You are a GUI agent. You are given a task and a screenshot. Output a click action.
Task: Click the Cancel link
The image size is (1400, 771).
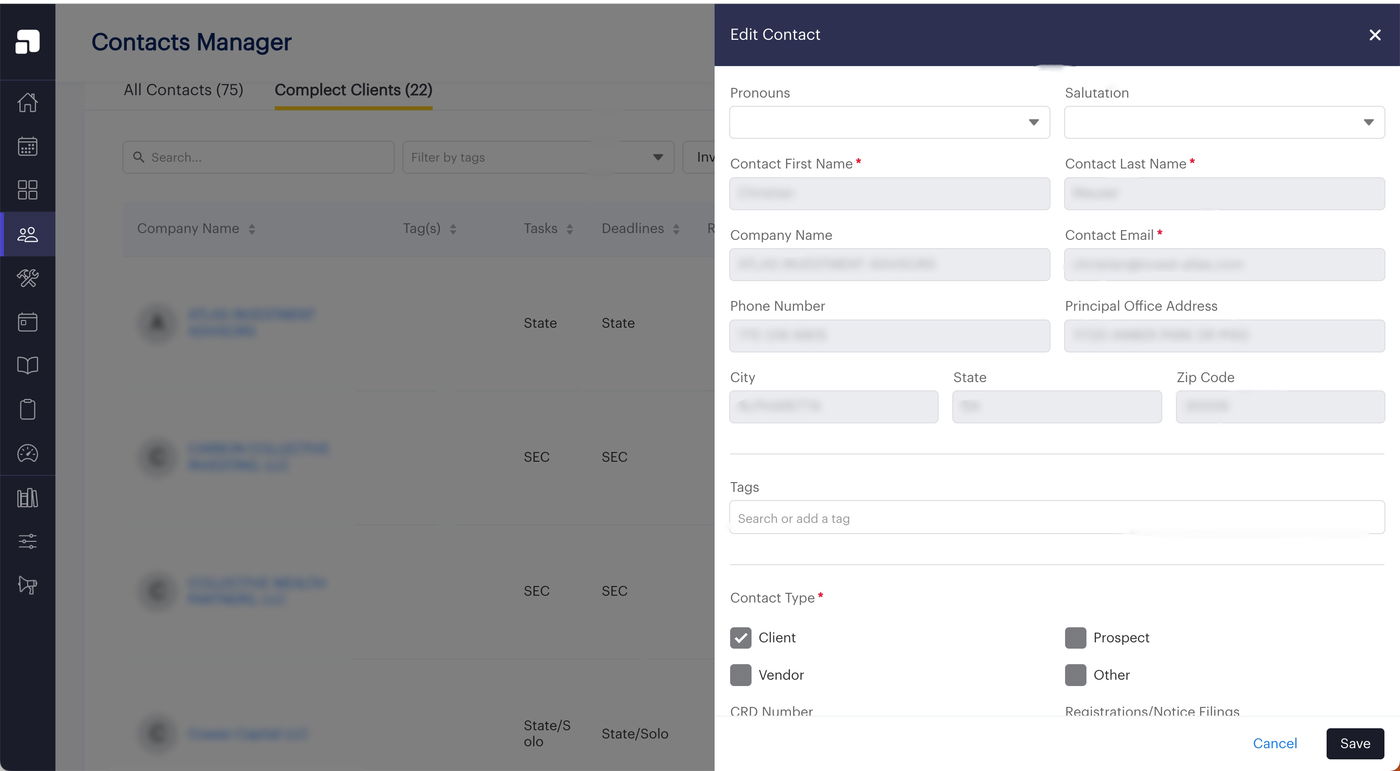(x=1275, y=743)
